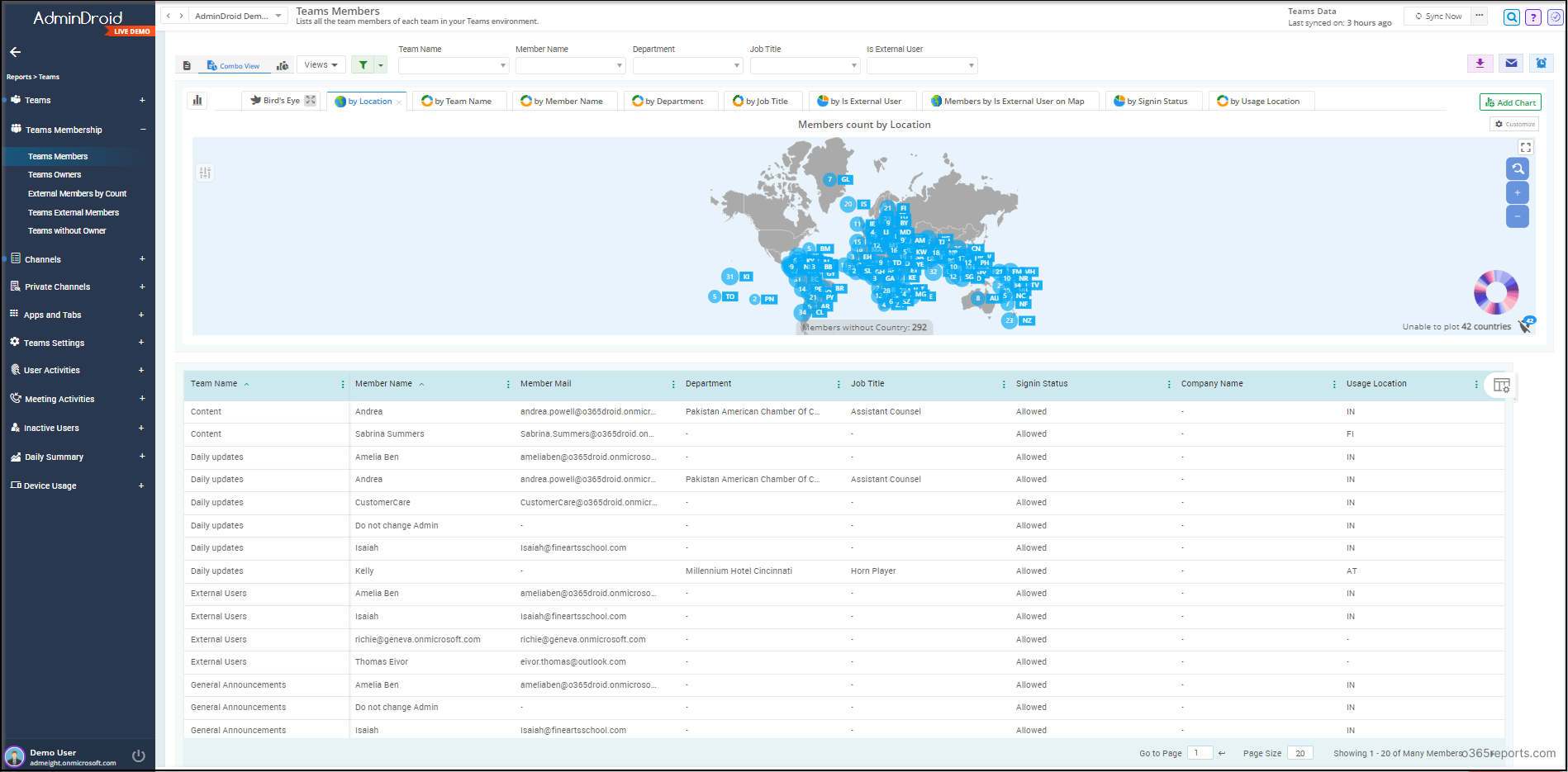
Task: Click the power logout icon
Action: point(138,756)
